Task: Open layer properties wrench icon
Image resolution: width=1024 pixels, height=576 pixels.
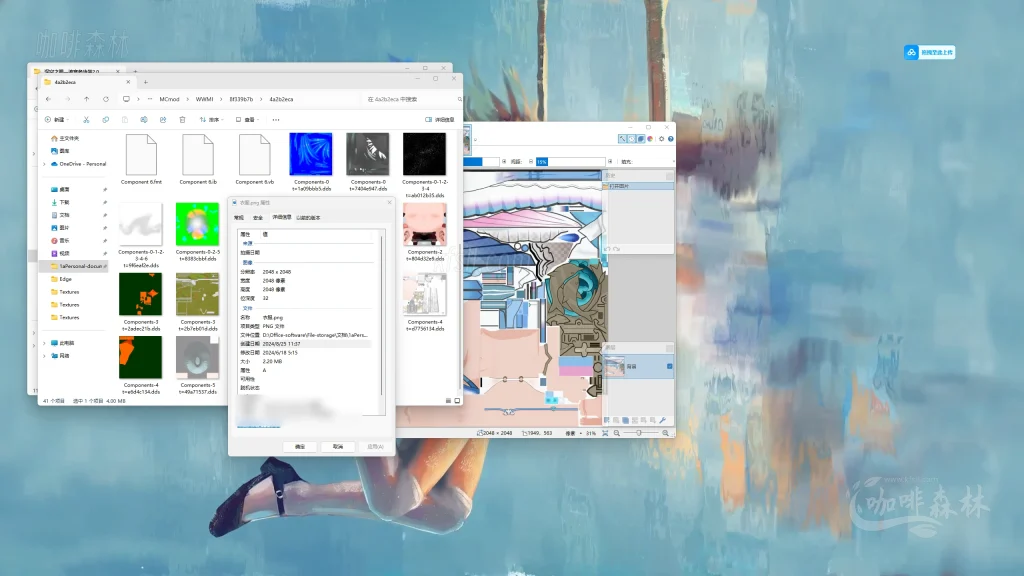Action: tap(662, 420)
